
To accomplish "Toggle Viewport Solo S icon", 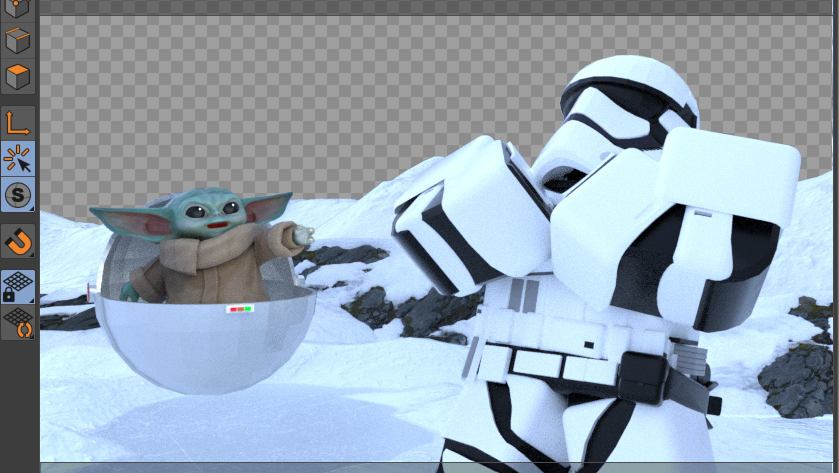I will (18, 194).
